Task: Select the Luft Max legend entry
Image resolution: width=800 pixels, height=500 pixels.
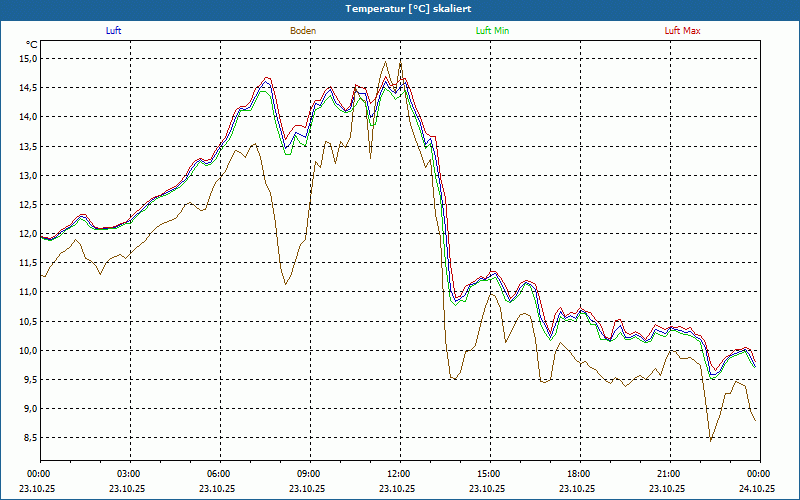Action: (x=682, y=31)
